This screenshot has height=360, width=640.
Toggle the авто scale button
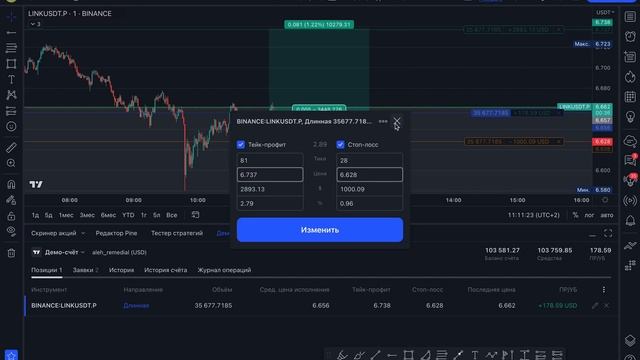[607, 215]
